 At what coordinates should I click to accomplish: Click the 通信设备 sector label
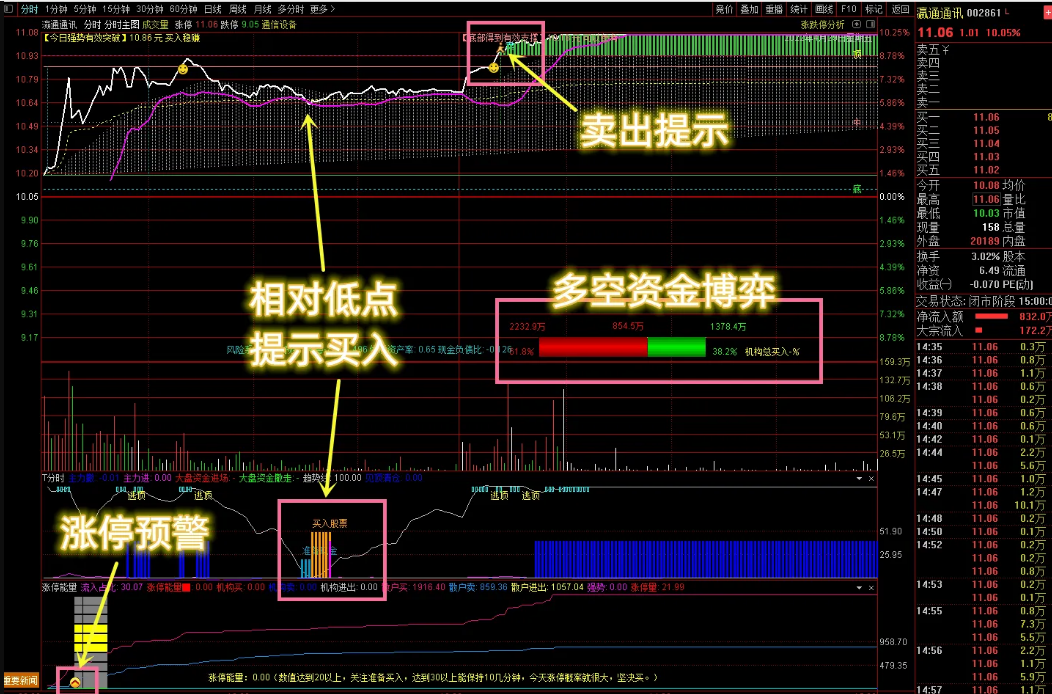pos(279,25)
